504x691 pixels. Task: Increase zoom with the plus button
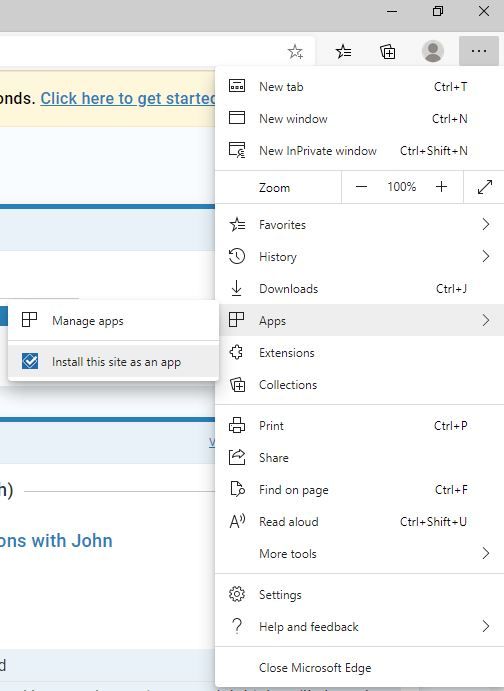441,187
